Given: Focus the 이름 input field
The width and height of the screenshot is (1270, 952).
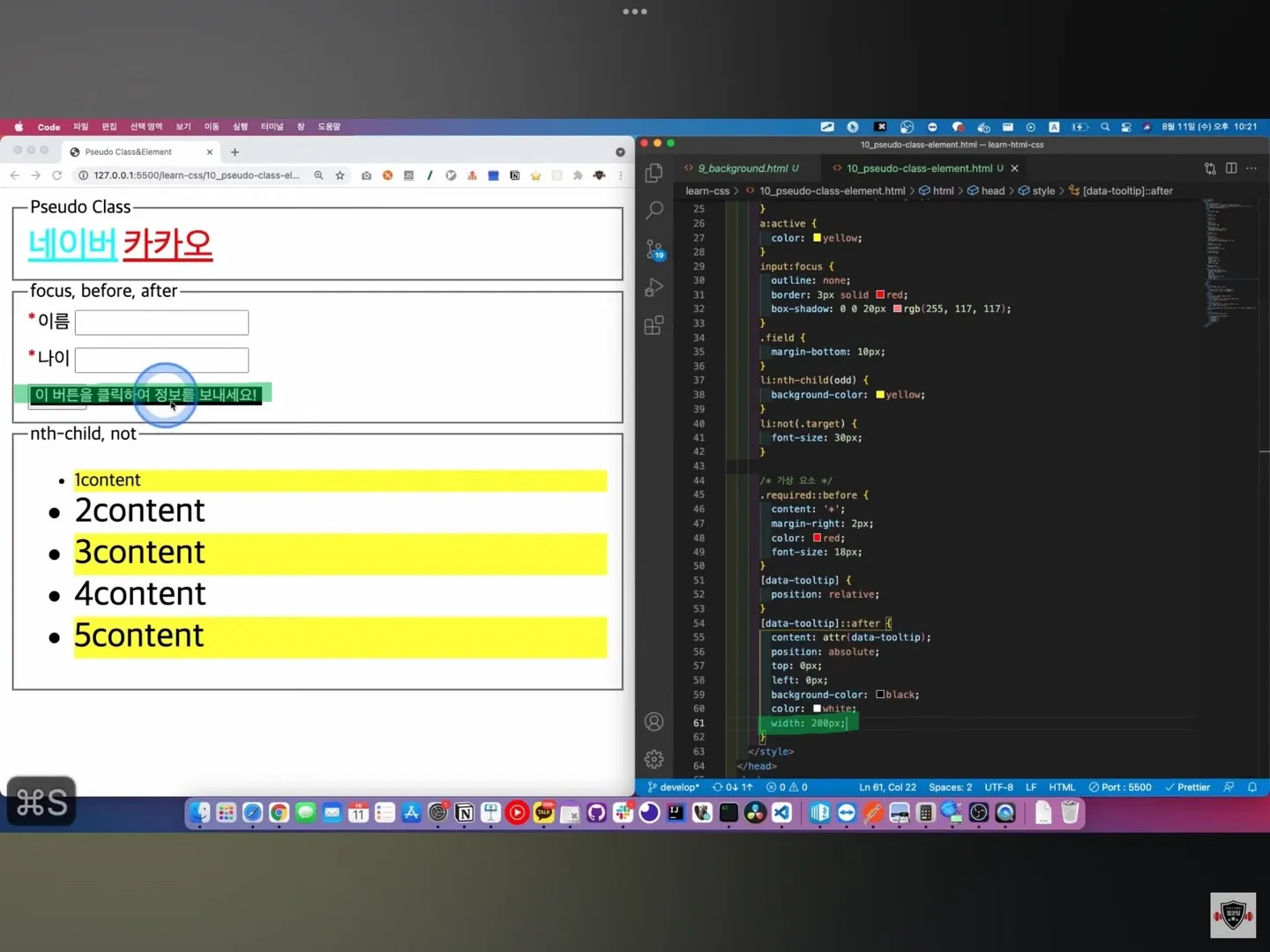Looking at the screenshot, I should point(161,323).
